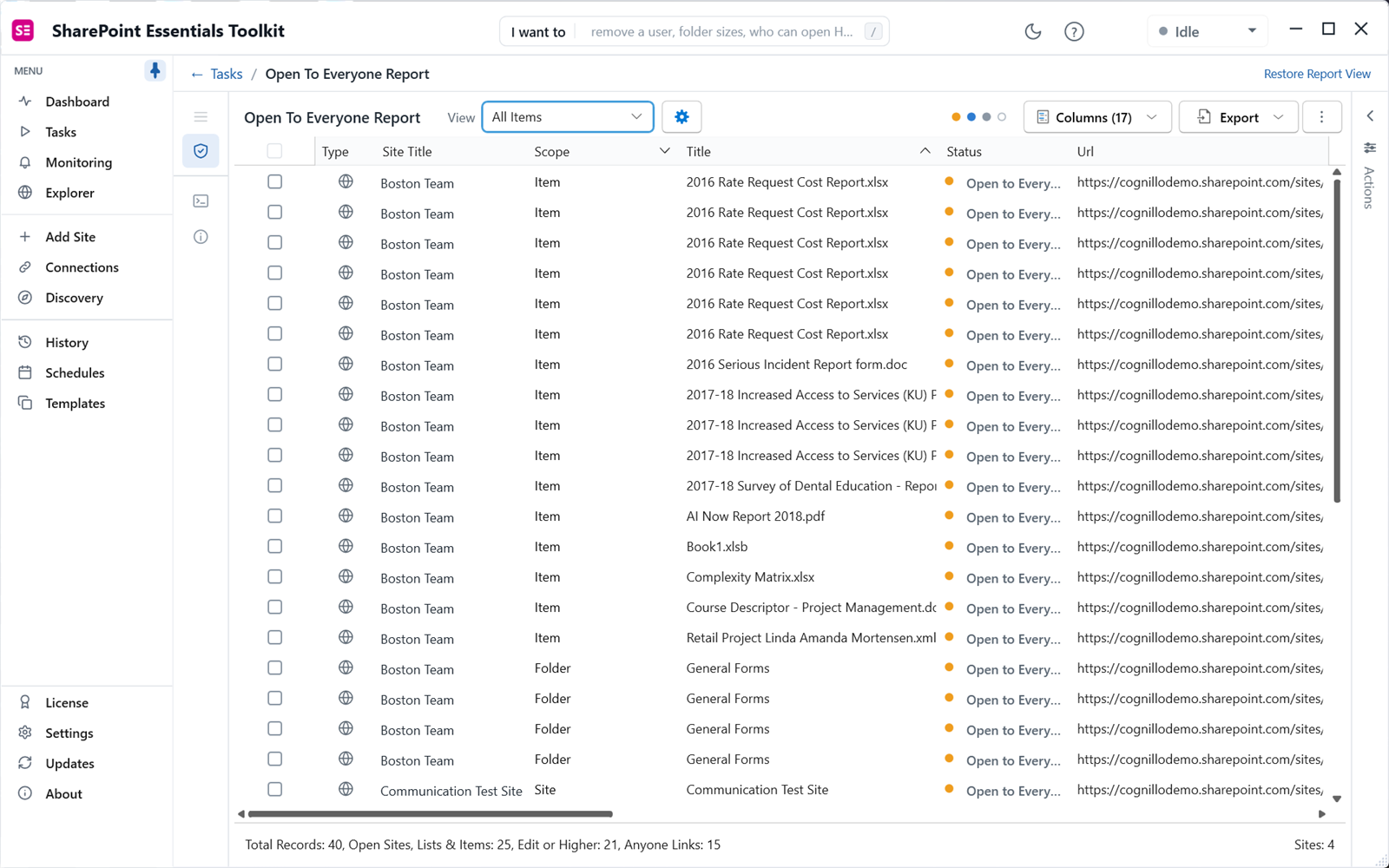Open the Scope column filter chevron

[x=664, y=151]
